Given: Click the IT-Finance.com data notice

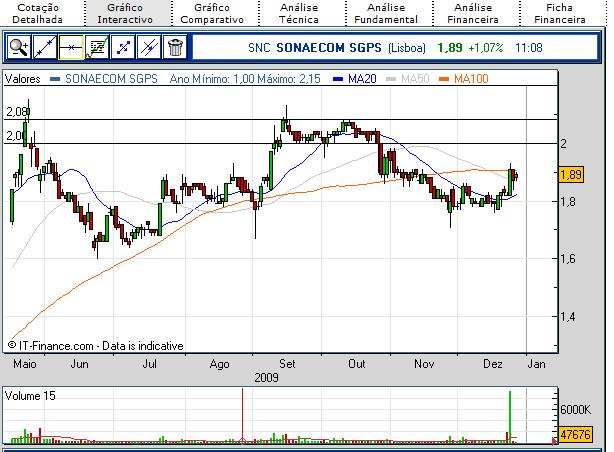Looking at the screenshot, I should 96,346.
